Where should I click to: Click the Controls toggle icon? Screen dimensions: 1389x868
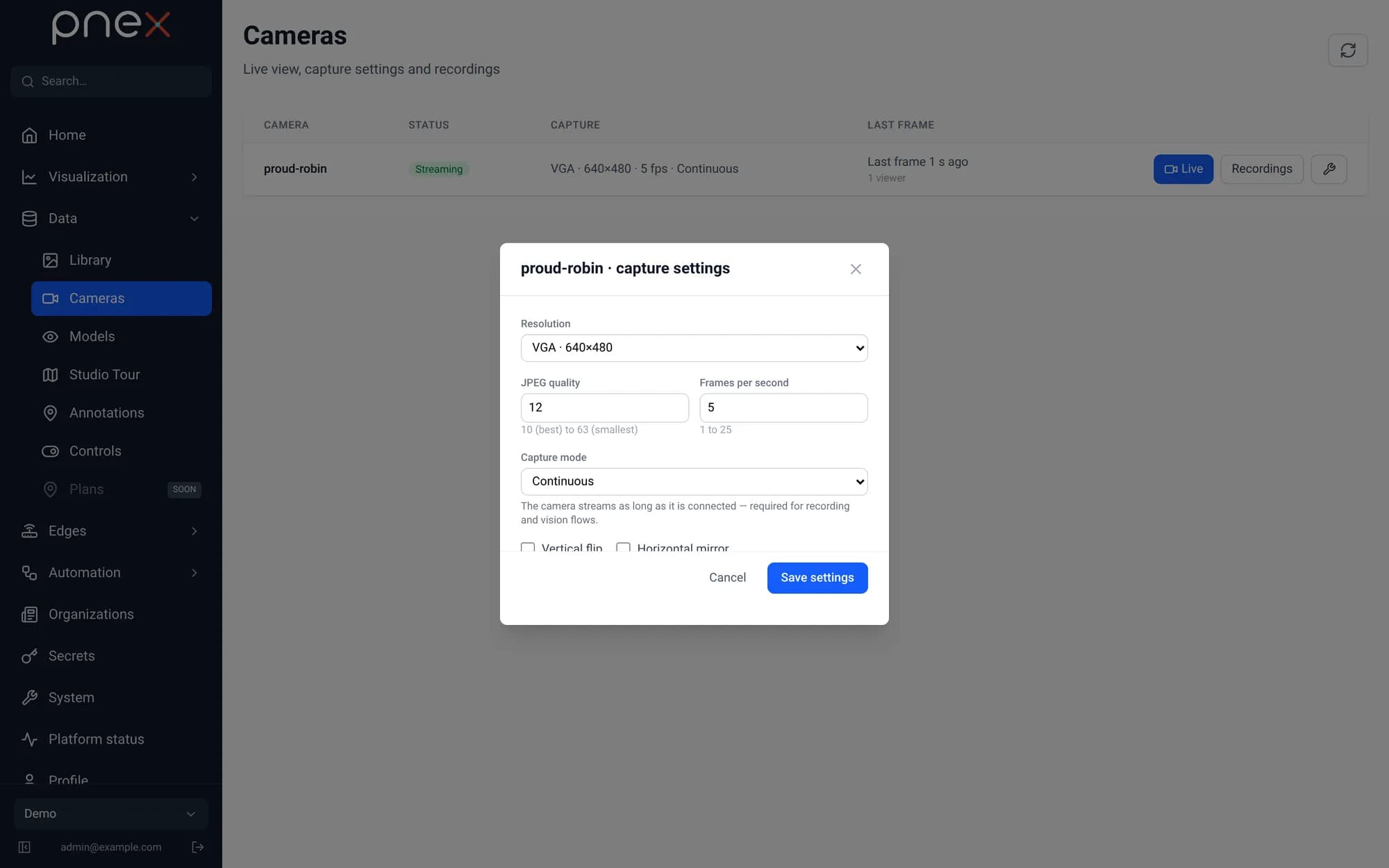tap(50, 451)
